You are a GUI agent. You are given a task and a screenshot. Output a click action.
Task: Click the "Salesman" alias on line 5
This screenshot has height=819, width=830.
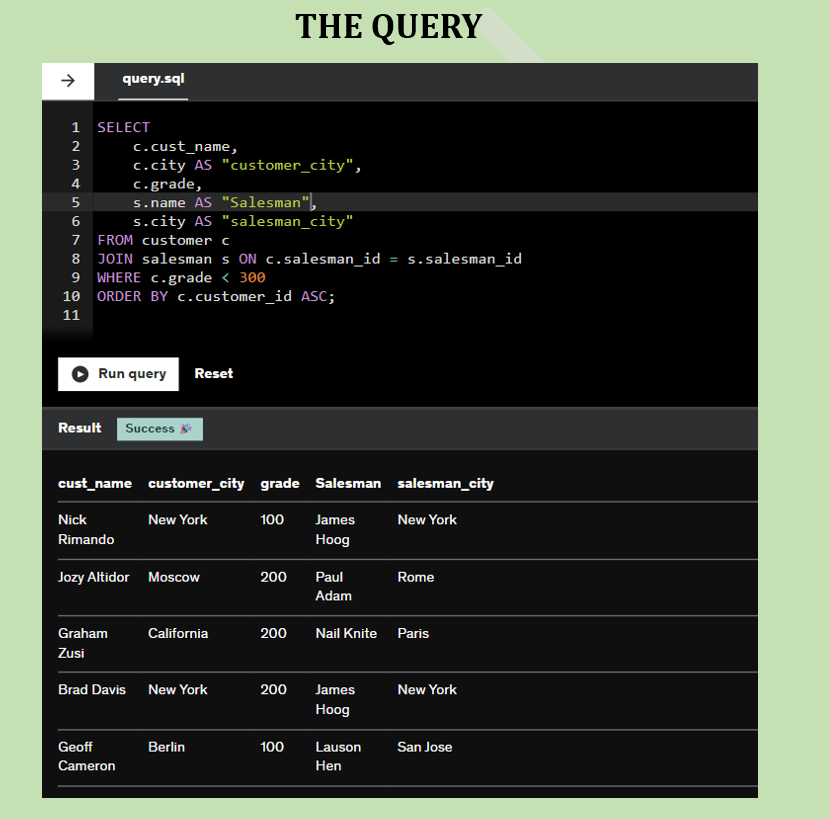tap(265, 202)
